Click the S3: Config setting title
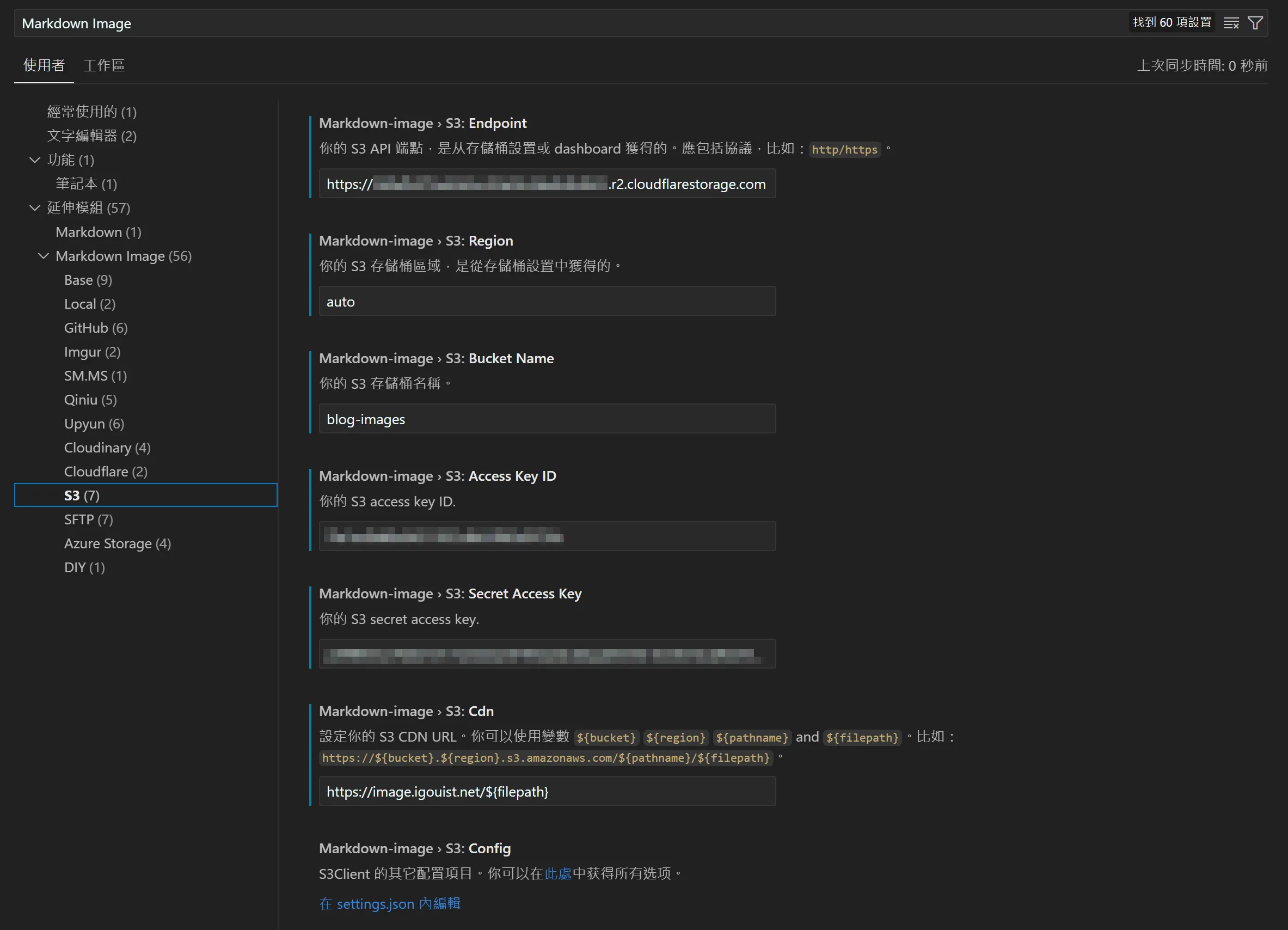 (x=415, y=848)
